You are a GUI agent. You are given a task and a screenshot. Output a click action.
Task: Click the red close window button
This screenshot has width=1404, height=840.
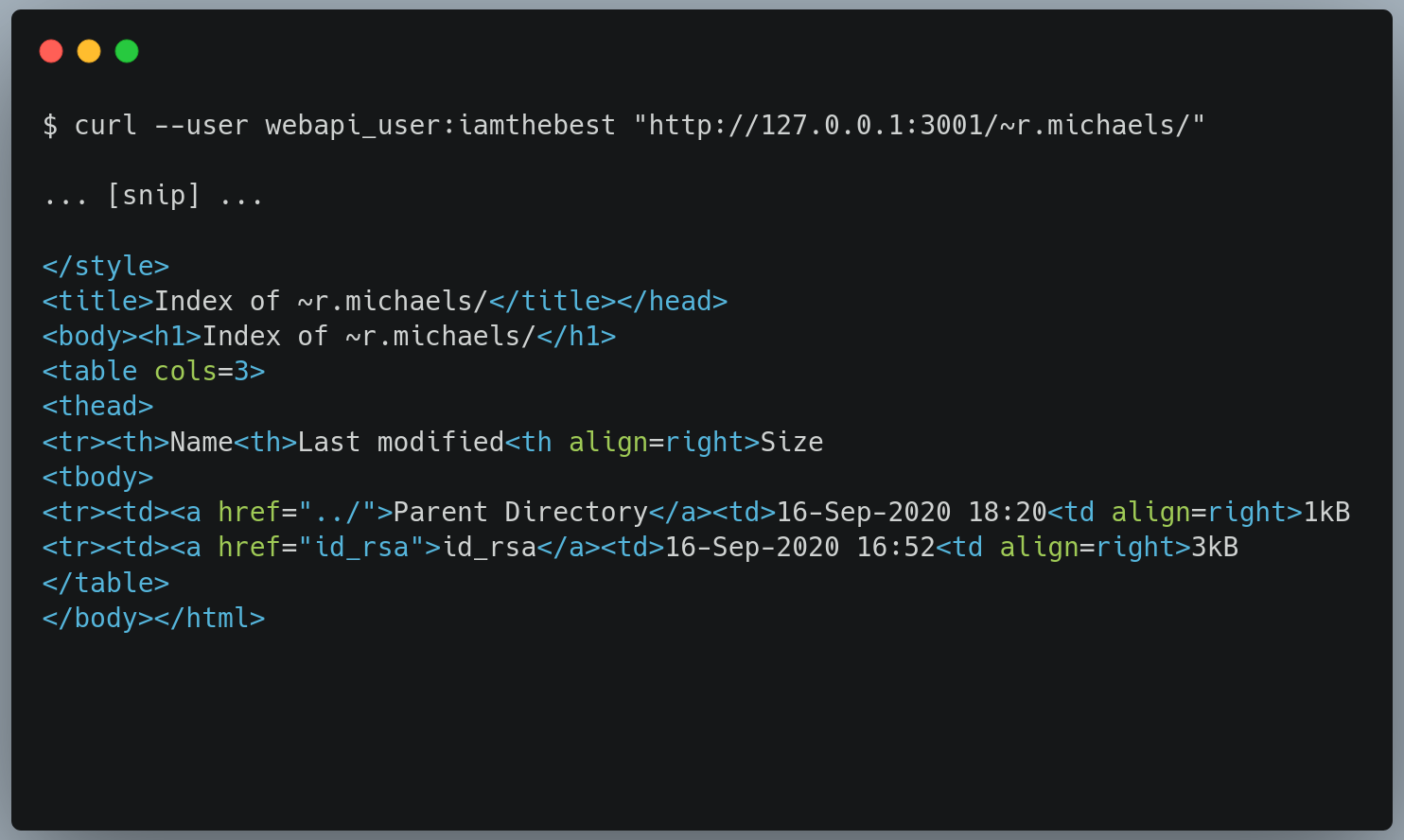(51, 51)
